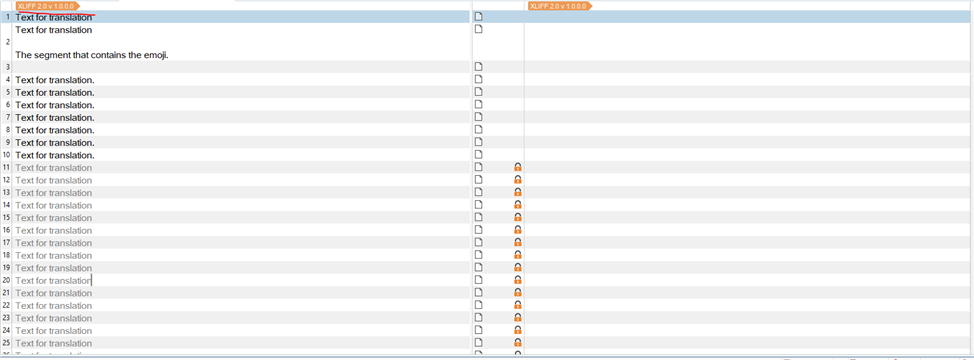
Task: Click the orange lock icon on segment 20
Action: (518, 280)
